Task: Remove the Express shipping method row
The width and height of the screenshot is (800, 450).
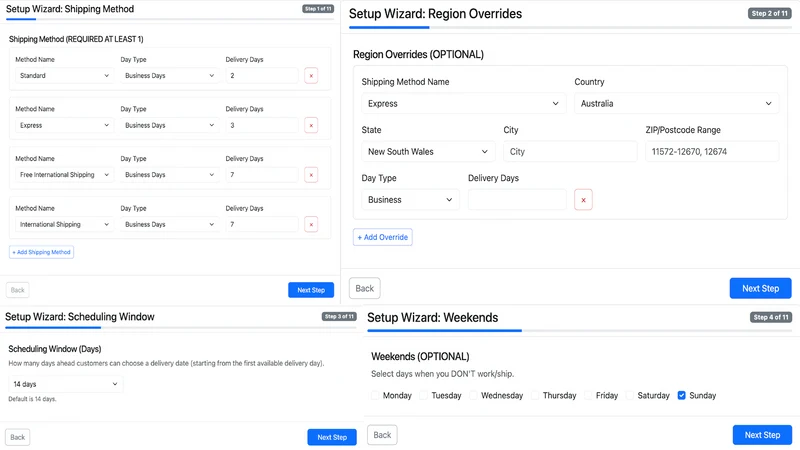Action: 311,125
